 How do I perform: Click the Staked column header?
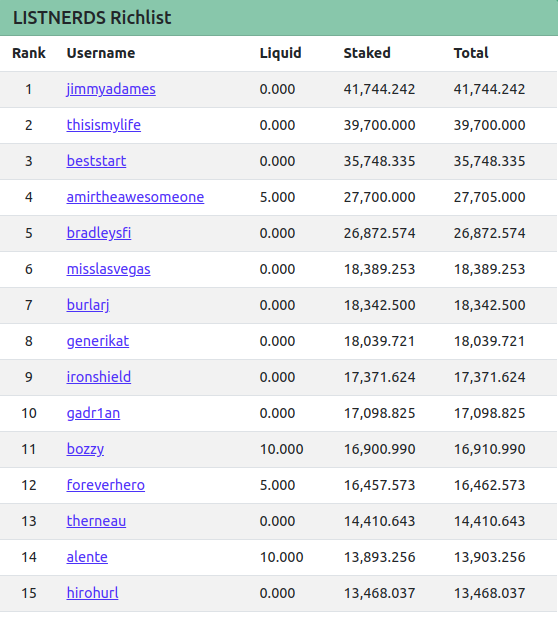pyautogui.click(x=367, y=53)
